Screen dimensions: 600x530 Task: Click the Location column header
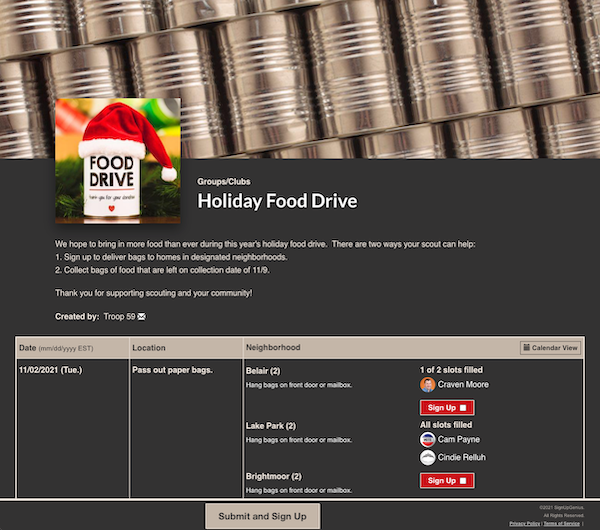tap(149, 348)
